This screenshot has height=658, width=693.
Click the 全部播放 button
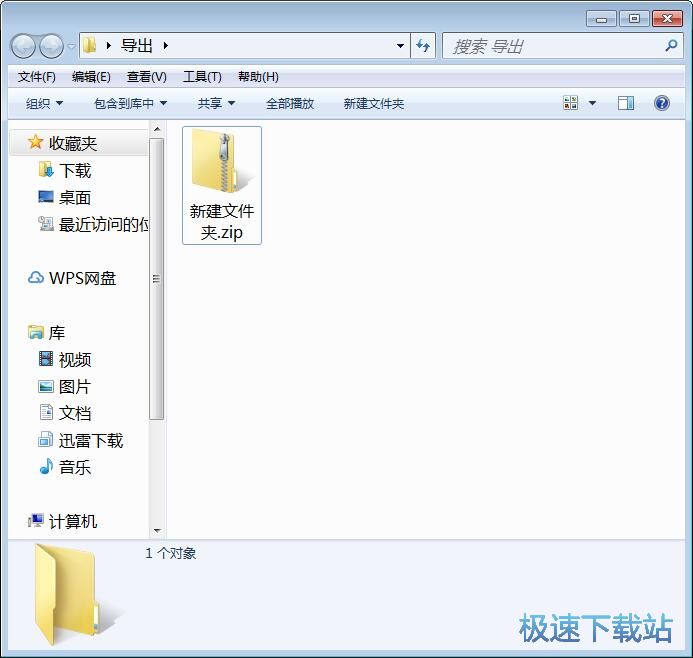click(290, 104)
